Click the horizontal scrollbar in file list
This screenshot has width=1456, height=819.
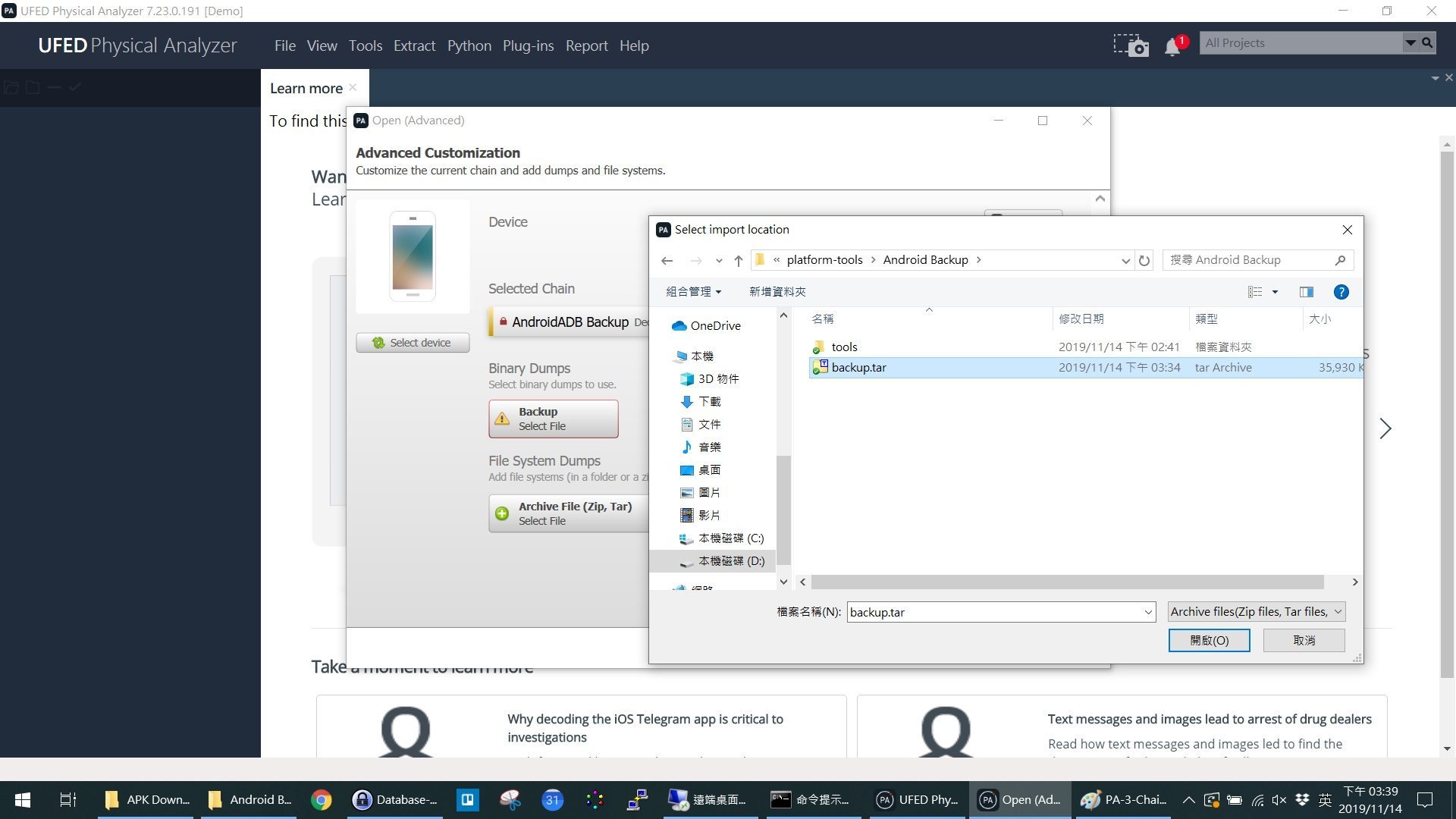pyautogui.click(x=1067, y=582)
